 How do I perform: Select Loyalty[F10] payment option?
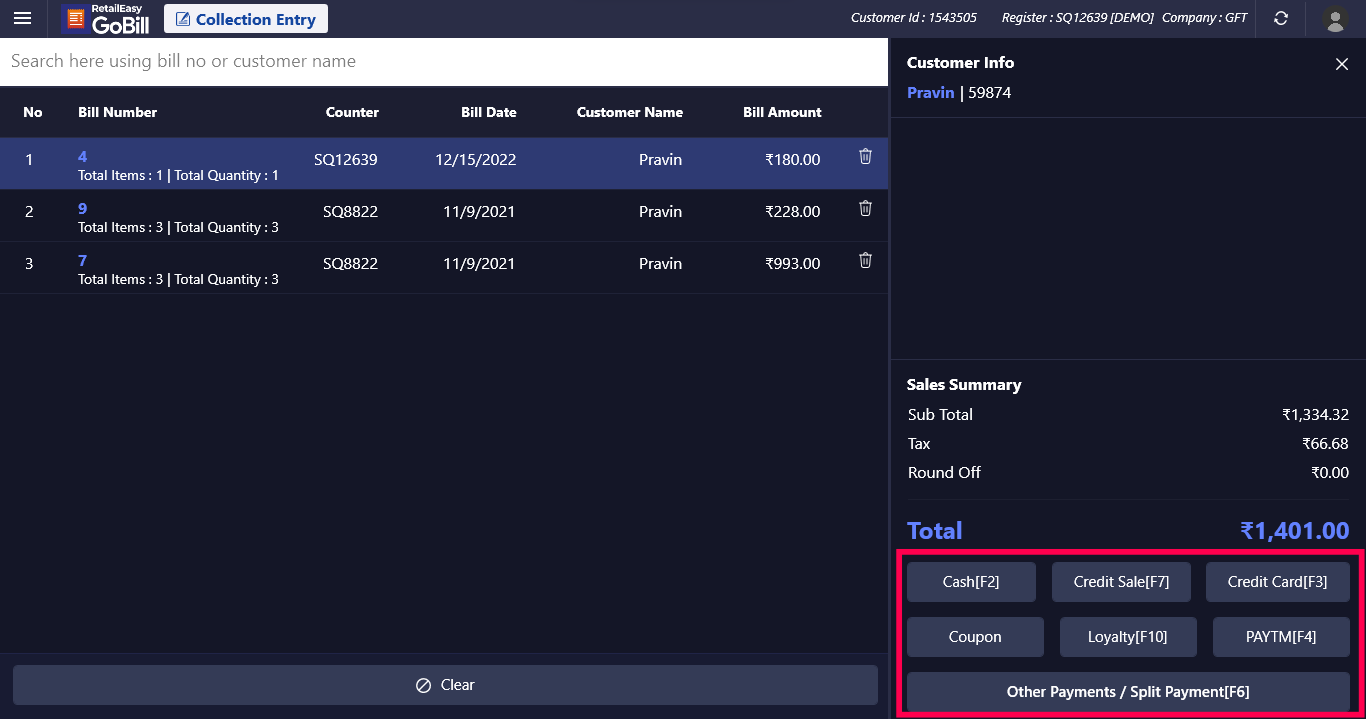1127,637
